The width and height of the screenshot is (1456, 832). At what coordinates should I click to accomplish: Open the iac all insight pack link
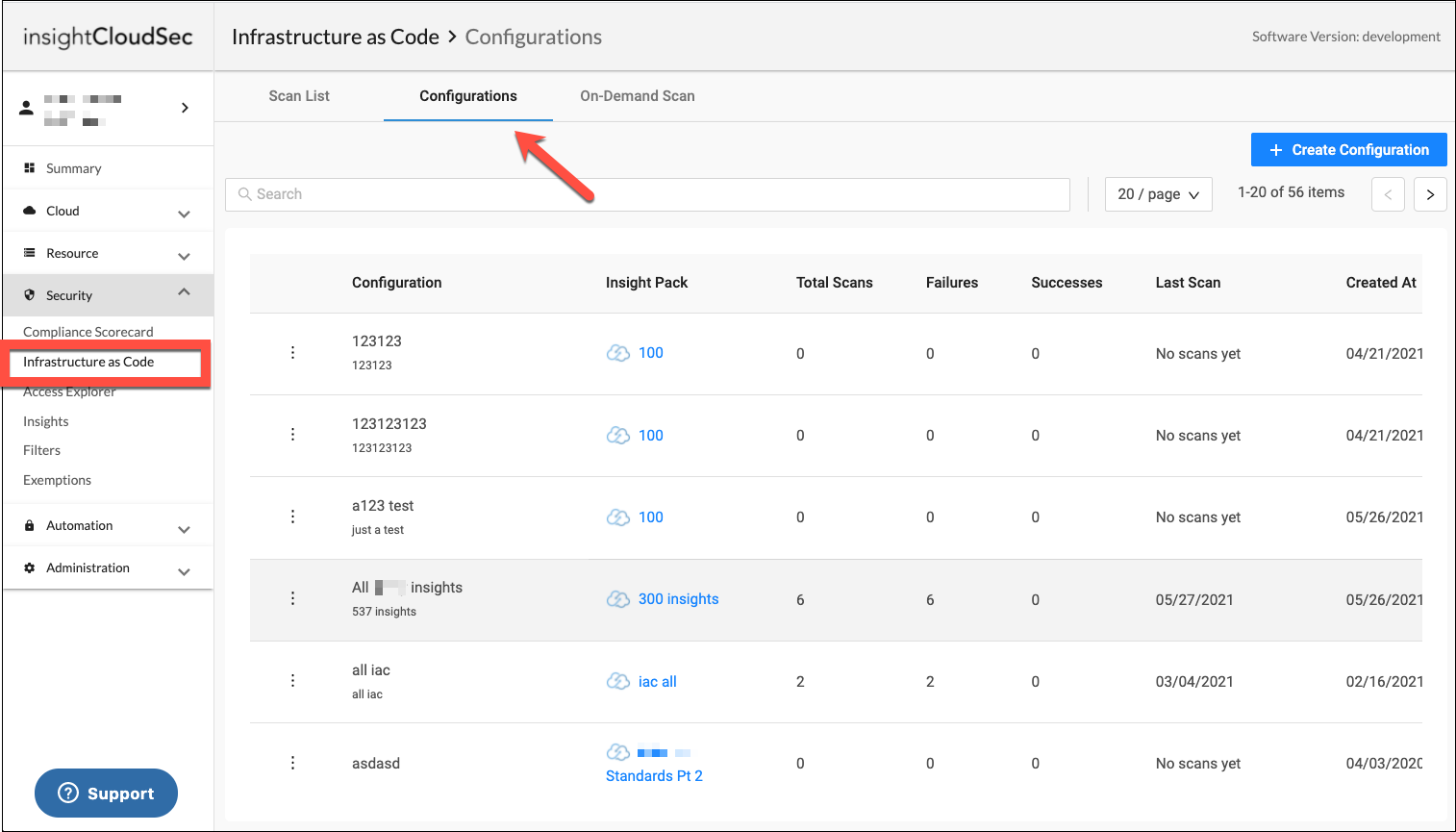658,682
